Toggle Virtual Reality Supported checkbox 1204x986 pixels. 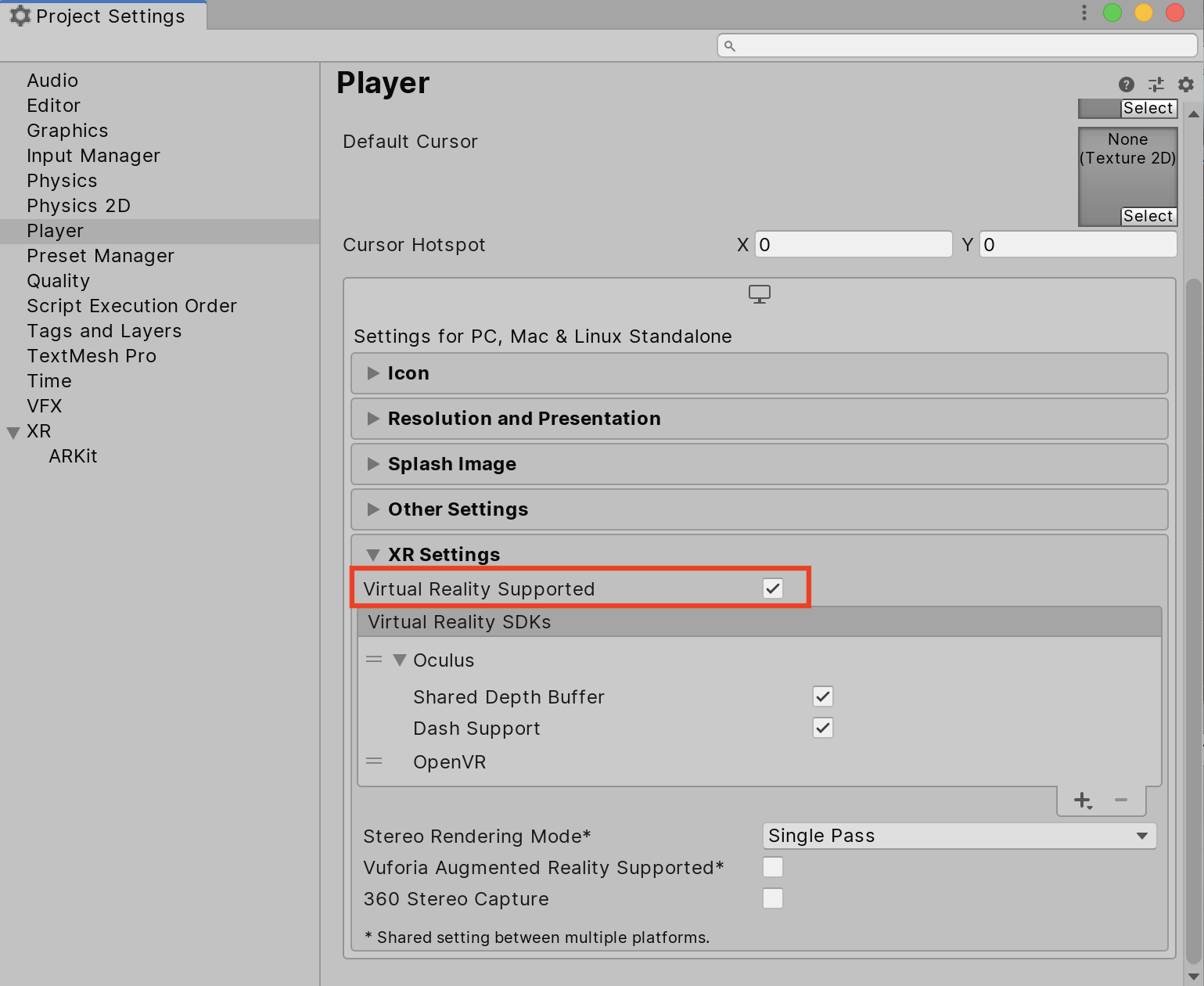pyautogui.click(x=773, y=588)
